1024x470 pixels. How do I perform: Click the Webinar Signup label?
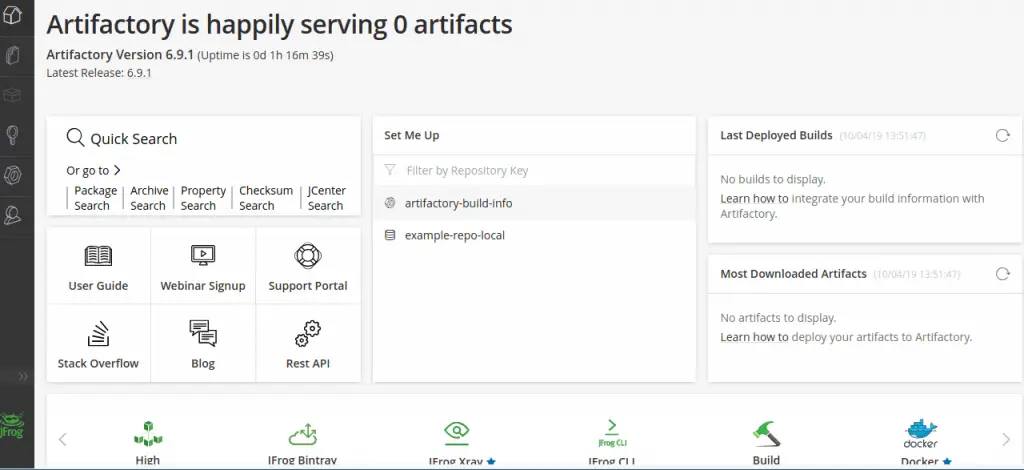click(203, 286)
